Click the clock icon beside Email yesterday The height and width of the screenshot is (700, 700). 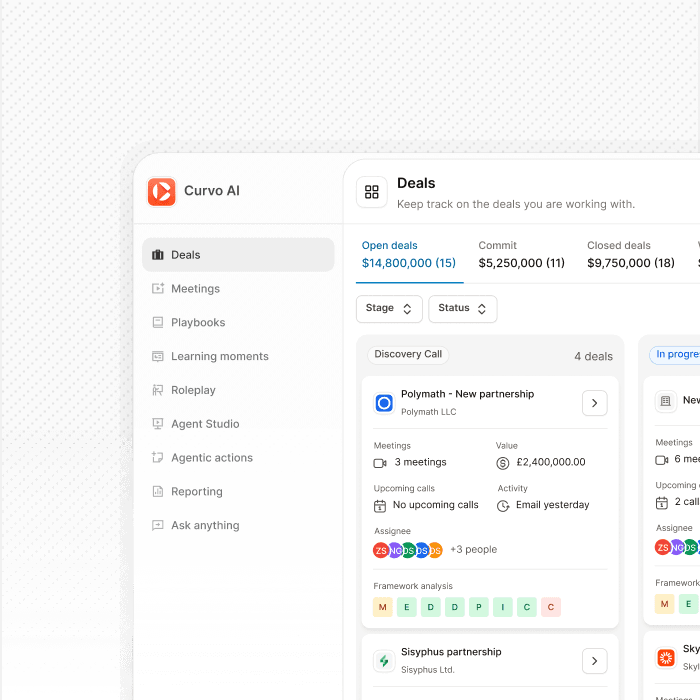pyautogui.click(x=503, y=506)
